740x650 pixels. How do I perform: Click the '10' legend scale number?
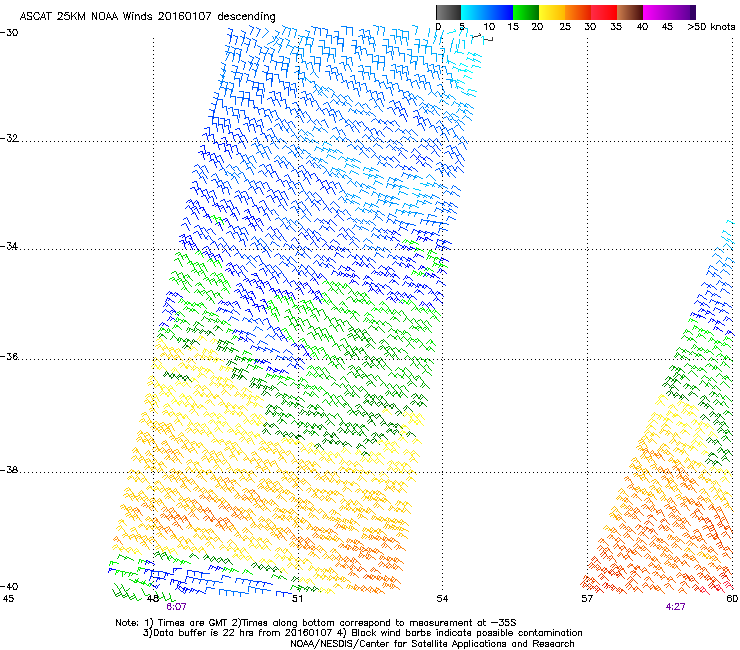pyautogui.click(x=489, y=27)
